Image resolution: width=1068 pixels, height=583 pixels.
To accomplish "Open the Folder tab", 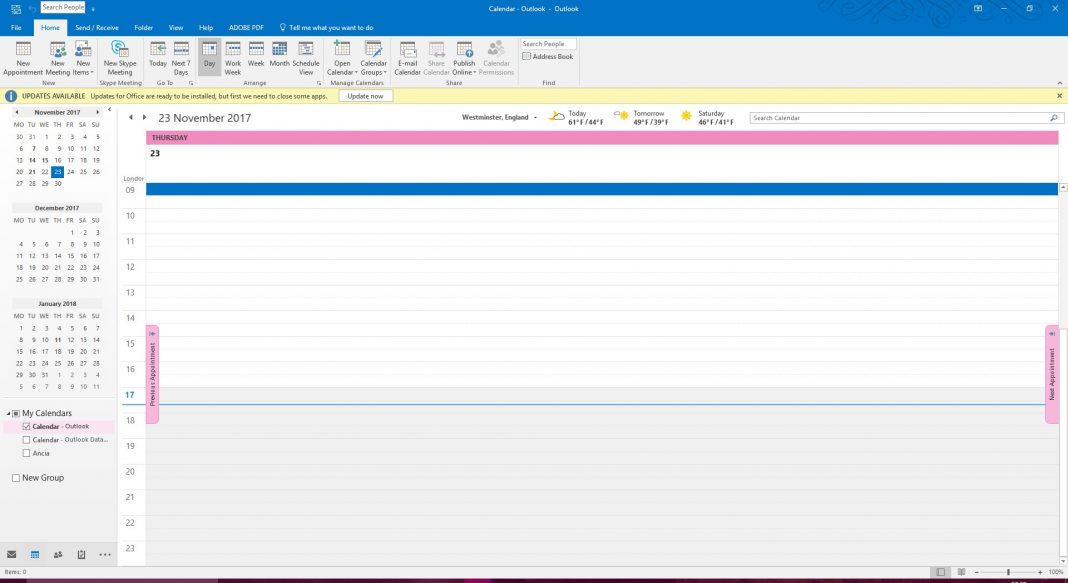I will (x=144, y=28).
